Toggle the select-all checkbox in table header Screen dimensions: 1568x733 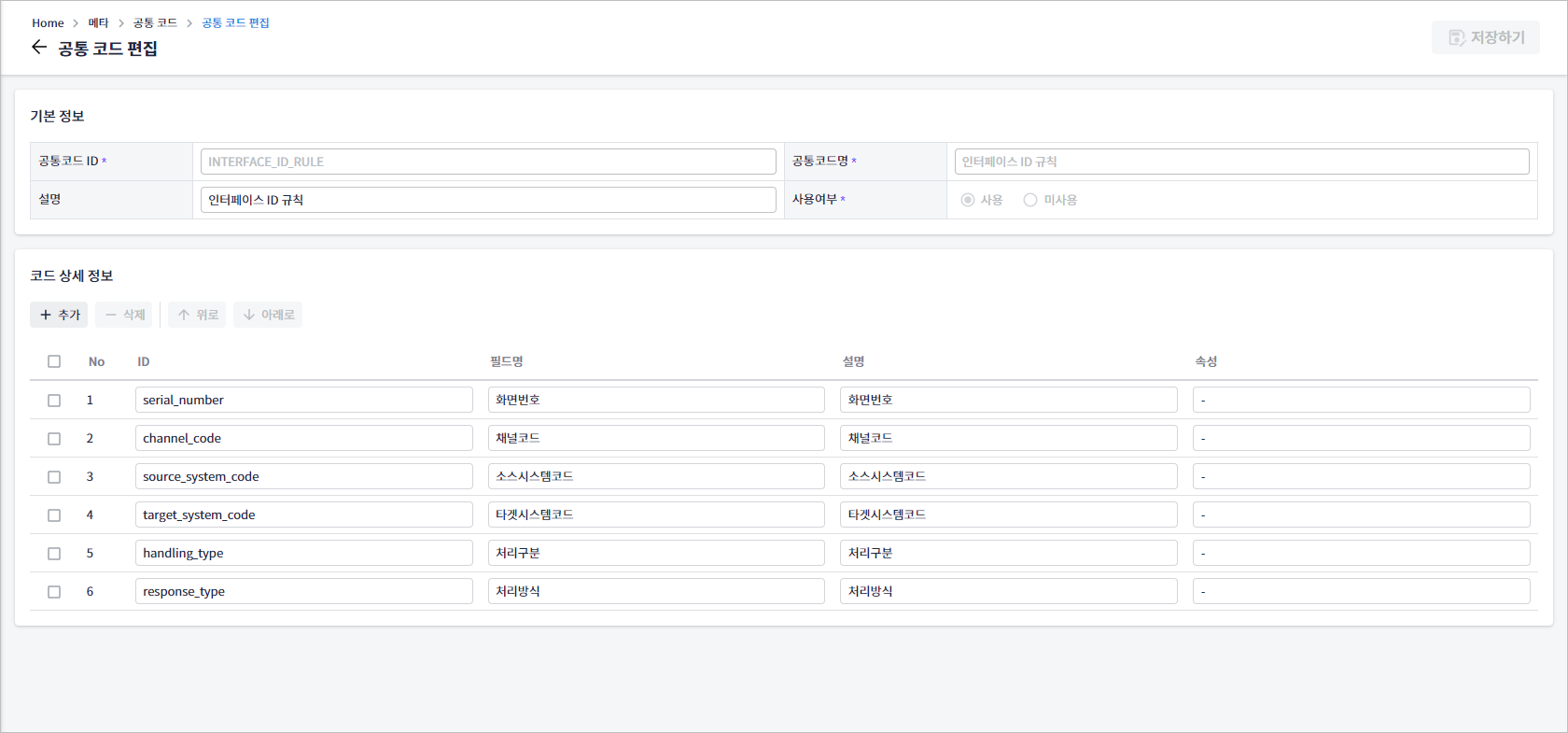(54, 361)
